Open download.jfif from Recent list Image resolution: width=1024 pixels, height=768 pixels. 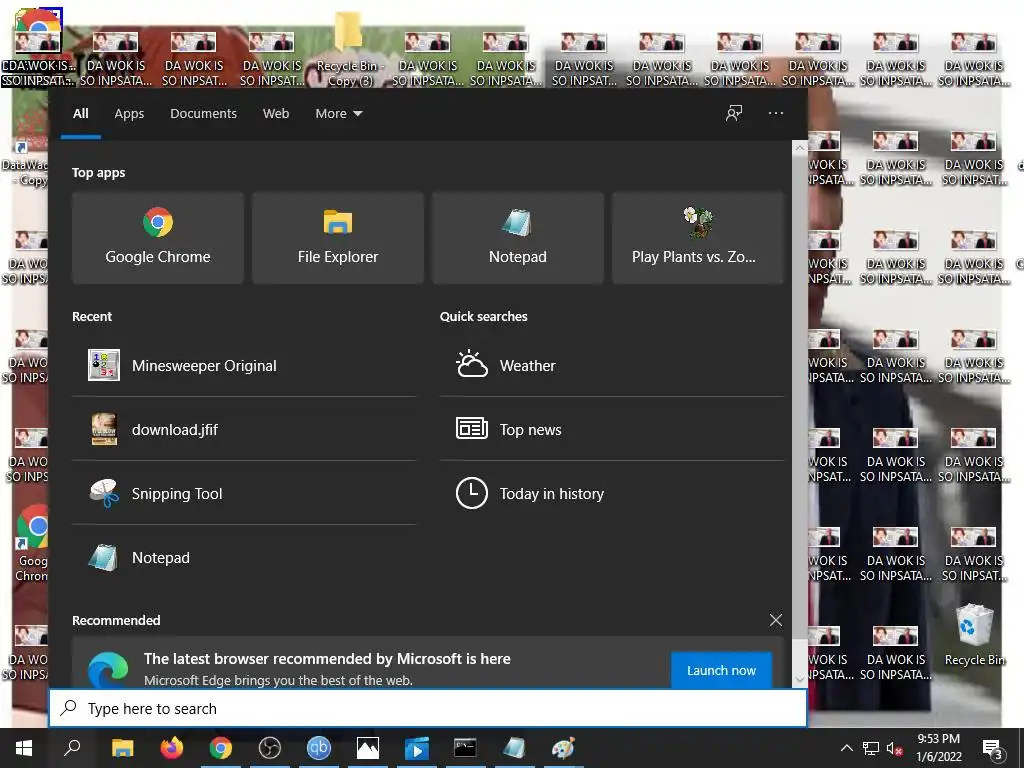(x=244, y=430)
